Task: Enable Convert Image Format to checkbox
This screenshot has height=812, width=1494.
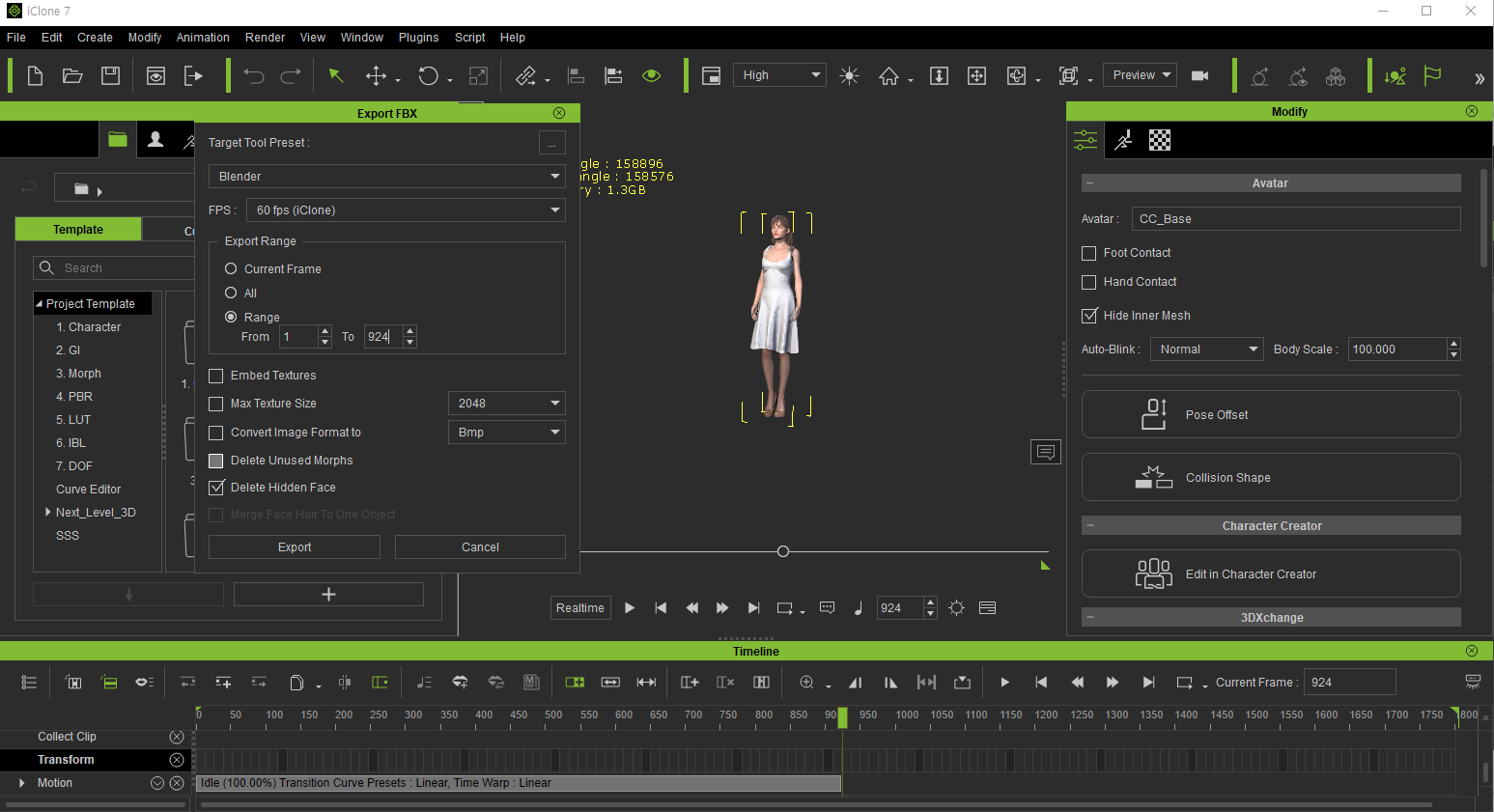Action: point(216,433)
